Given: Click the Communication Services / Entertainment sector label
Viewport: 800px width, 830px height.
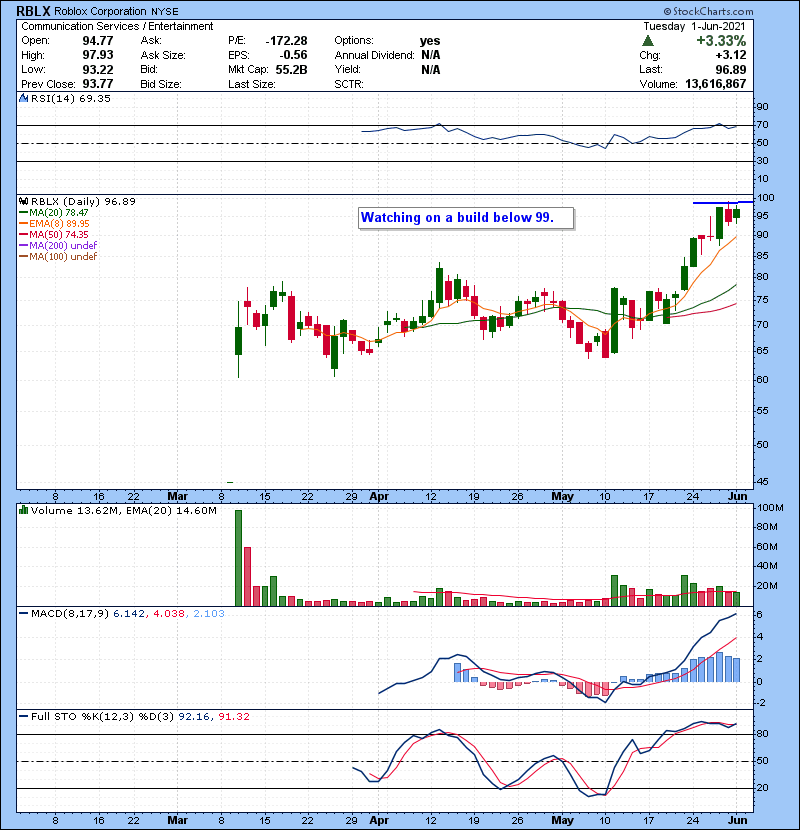Looking at the screenshot, I should point(117,26).
